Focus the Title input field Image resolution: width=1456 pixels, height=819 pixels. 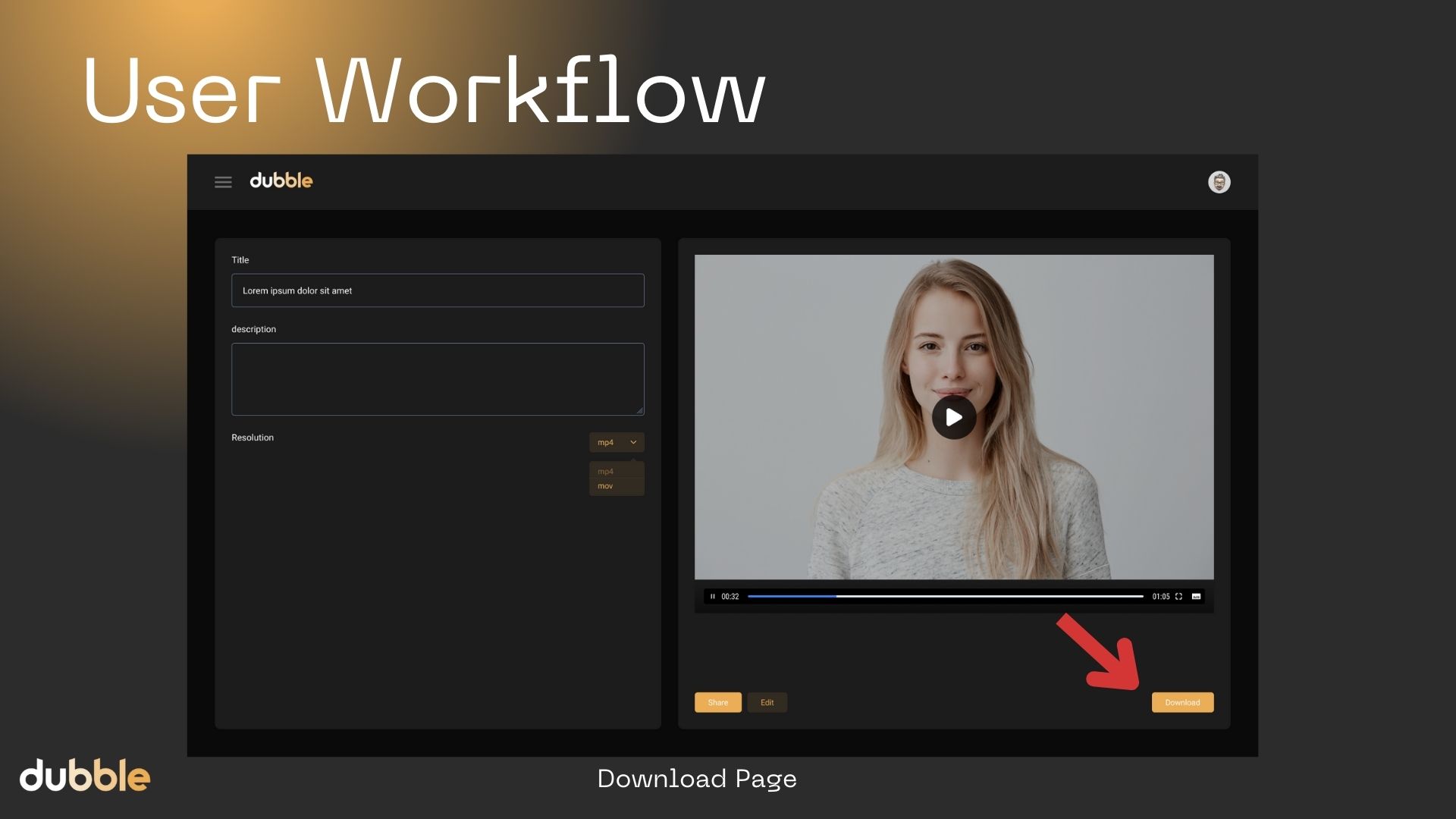[438, 290]
